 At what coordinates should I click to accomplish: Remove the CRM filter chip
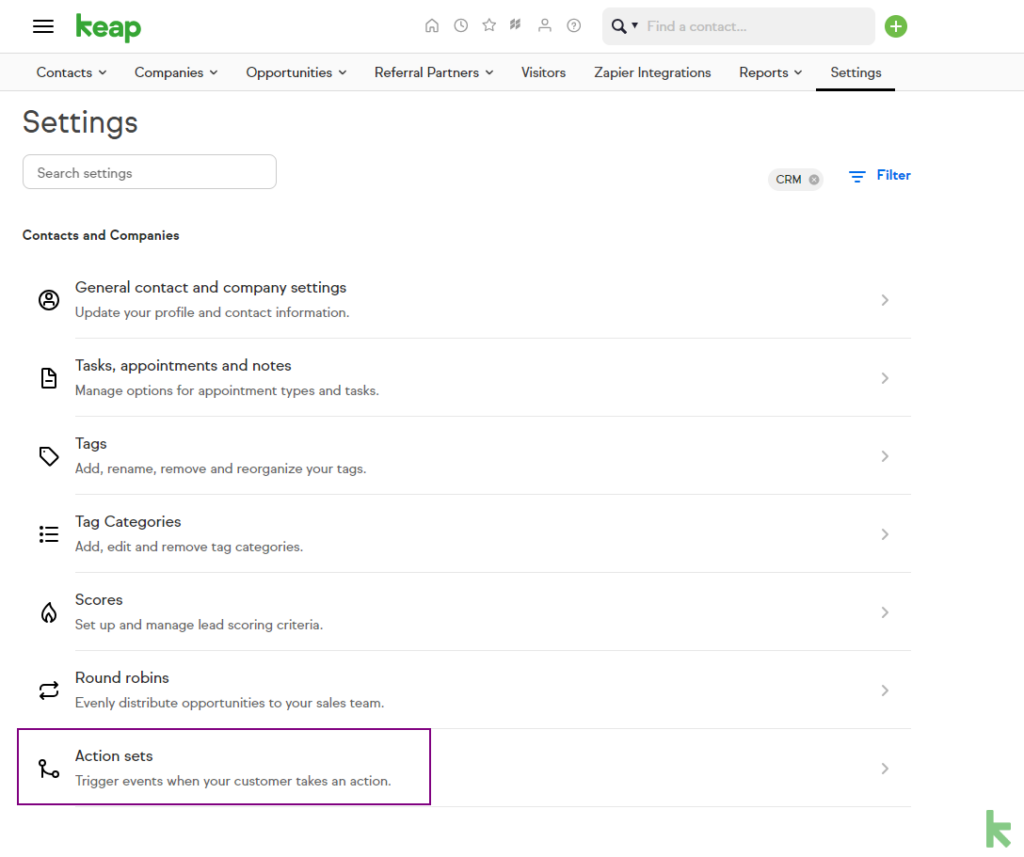814,180
